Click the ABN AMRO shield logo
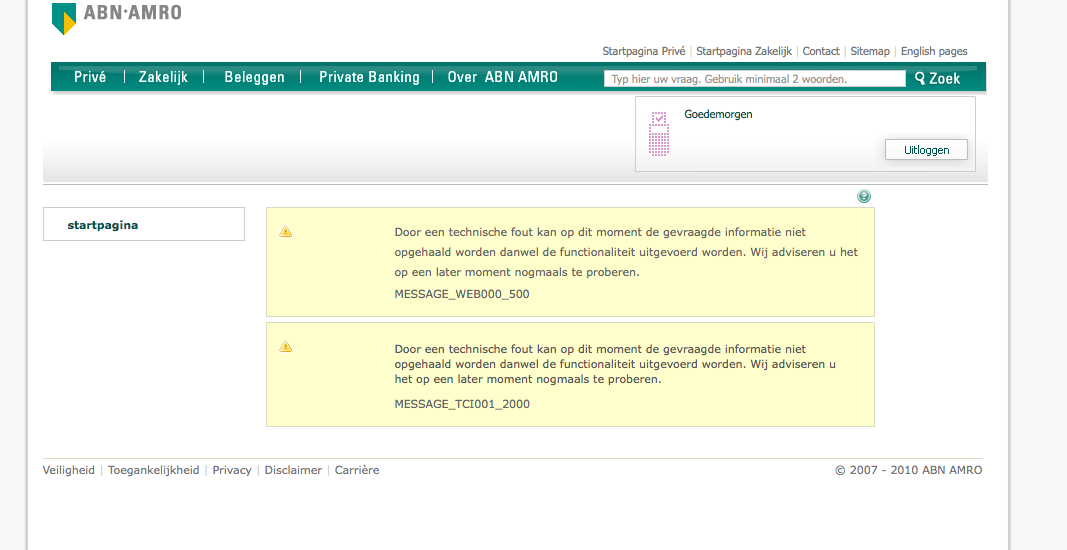1067x550 pixels. (64, 18)
